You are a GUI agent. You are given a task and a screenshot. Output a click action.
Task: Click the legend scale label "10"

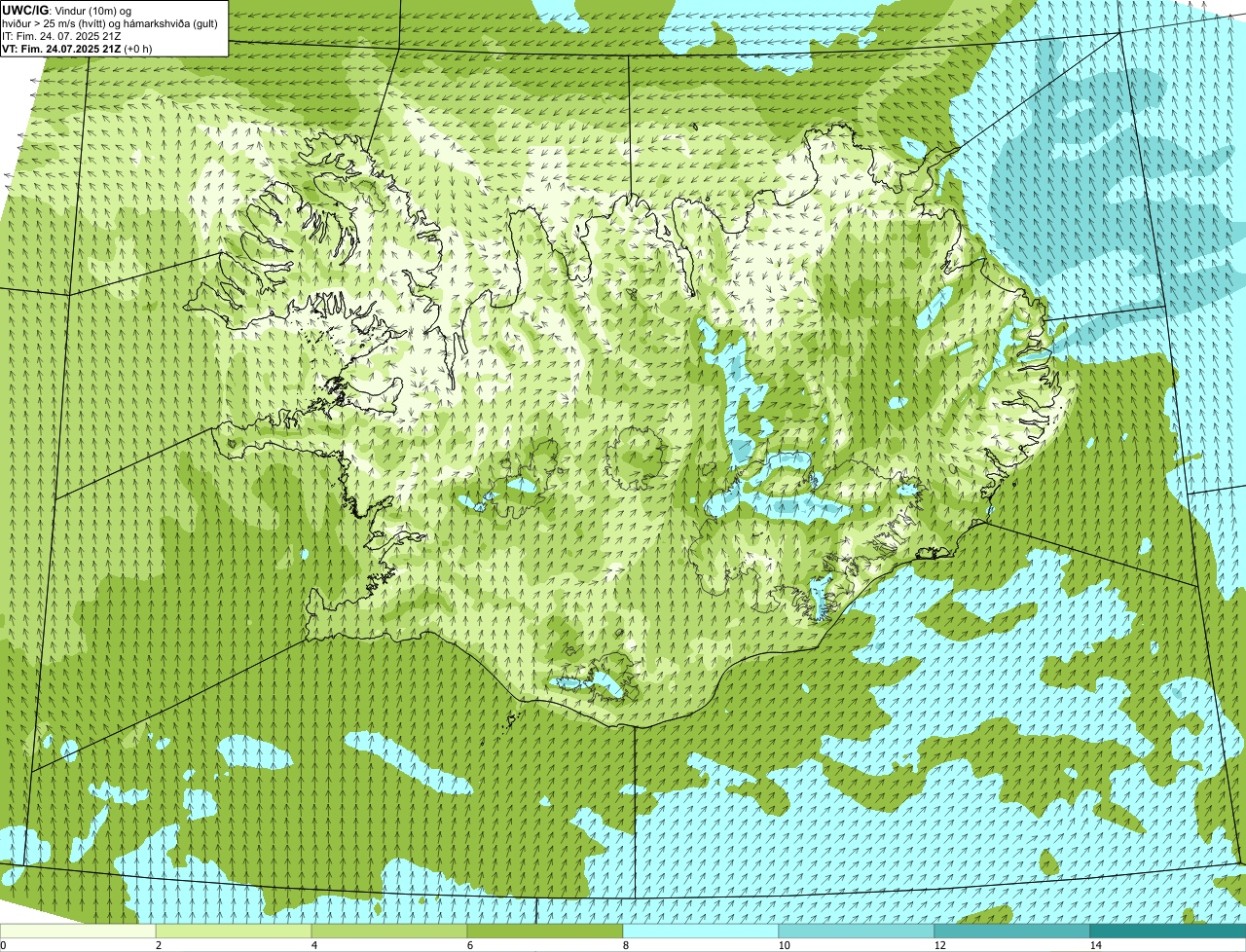click(784, 945)
